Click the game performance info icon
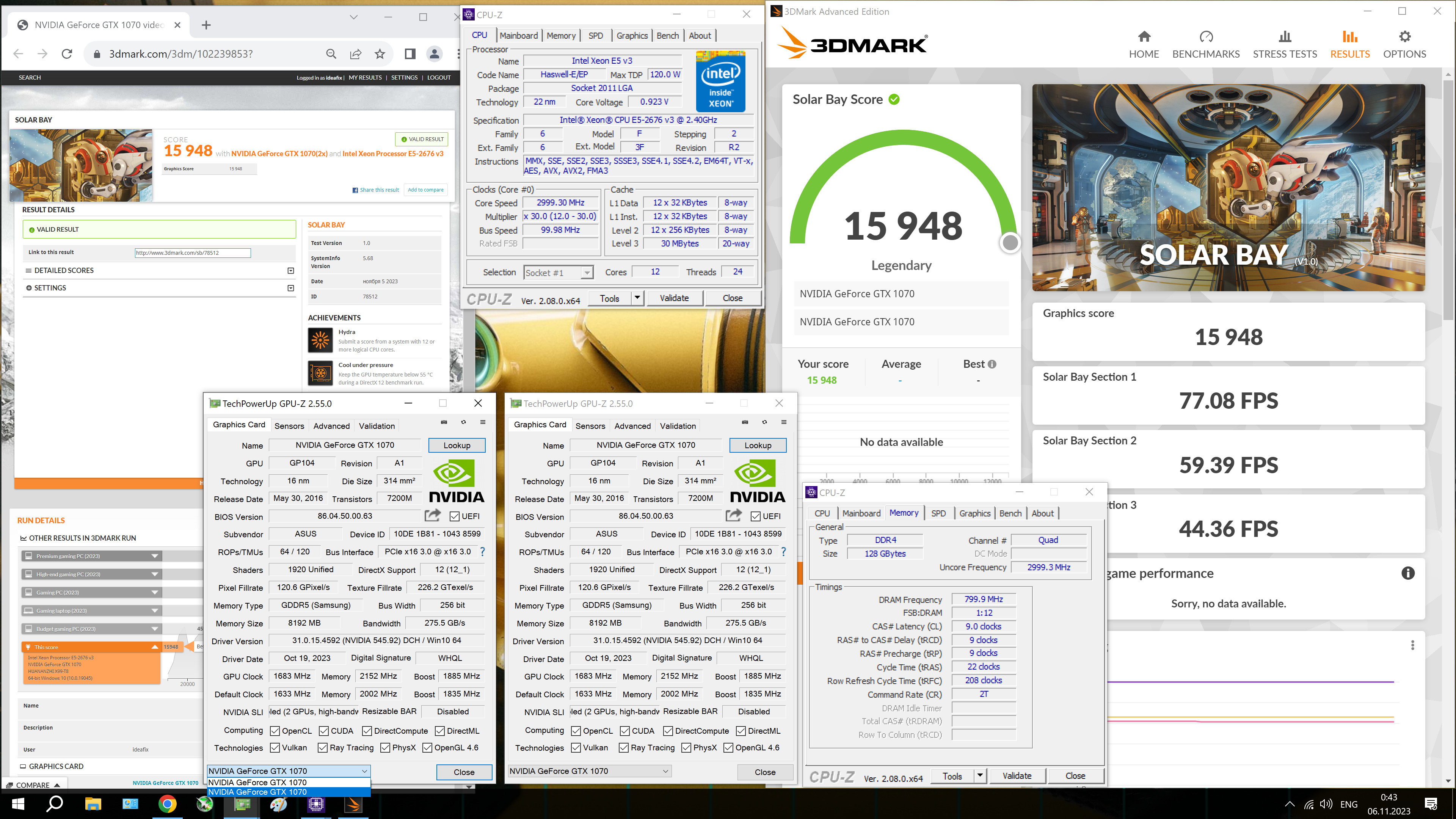 point(1408,573)
